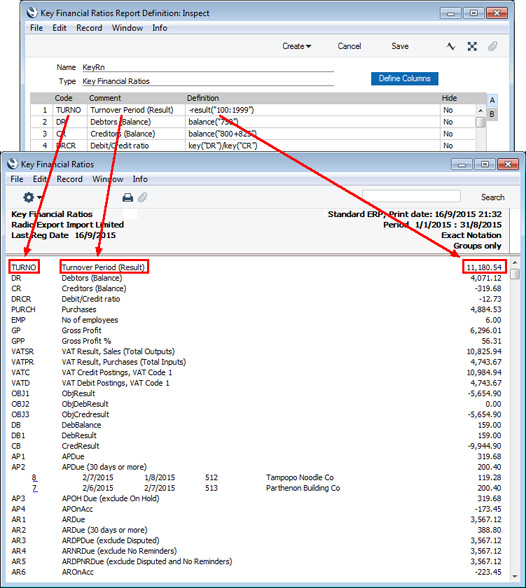Click app logo icon in Report Definition title bar

pyautogui.click(x=32, y=13)
